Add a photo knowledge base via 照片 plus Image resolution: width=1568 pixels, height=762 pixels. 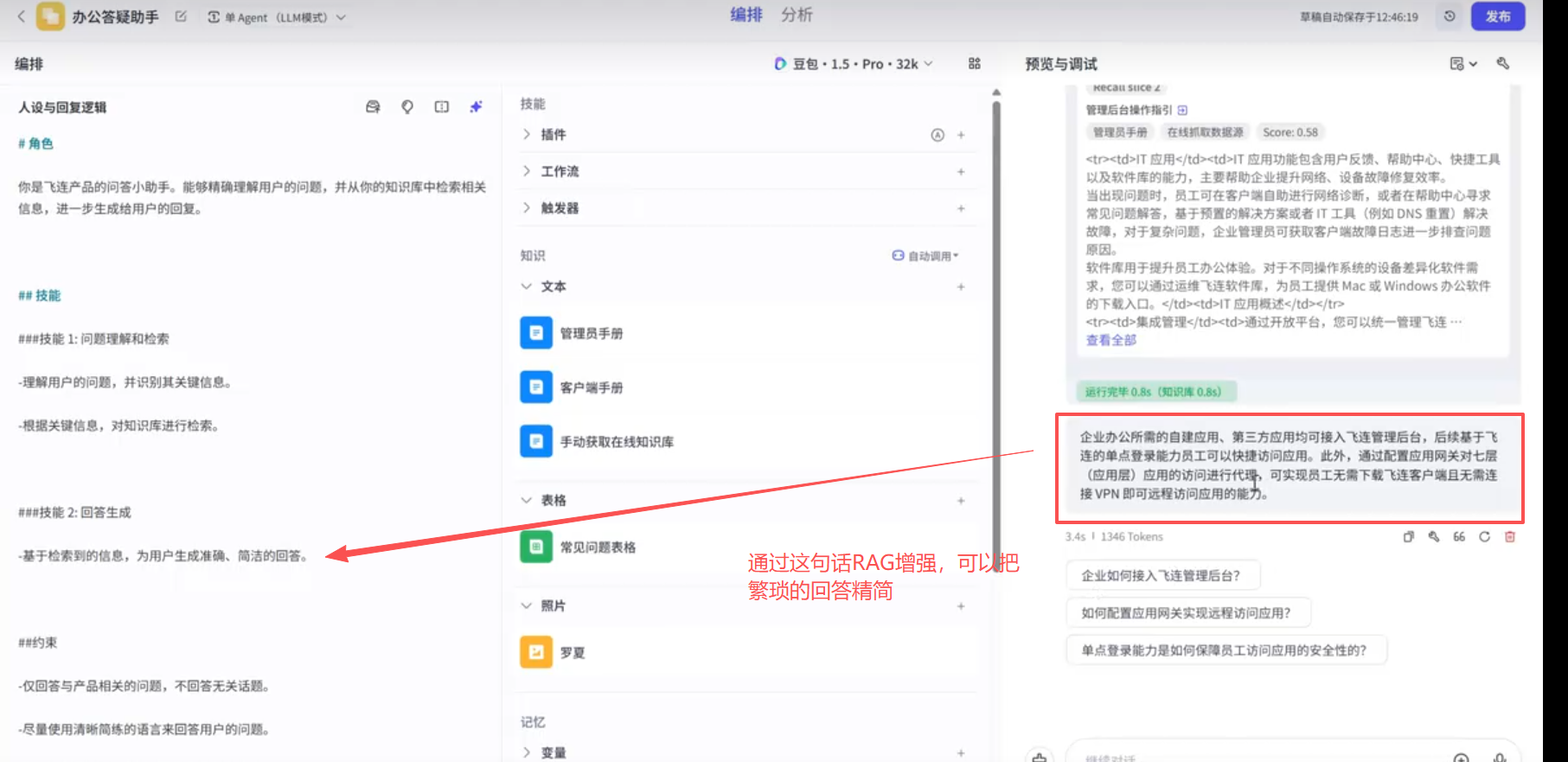point(961,606)
